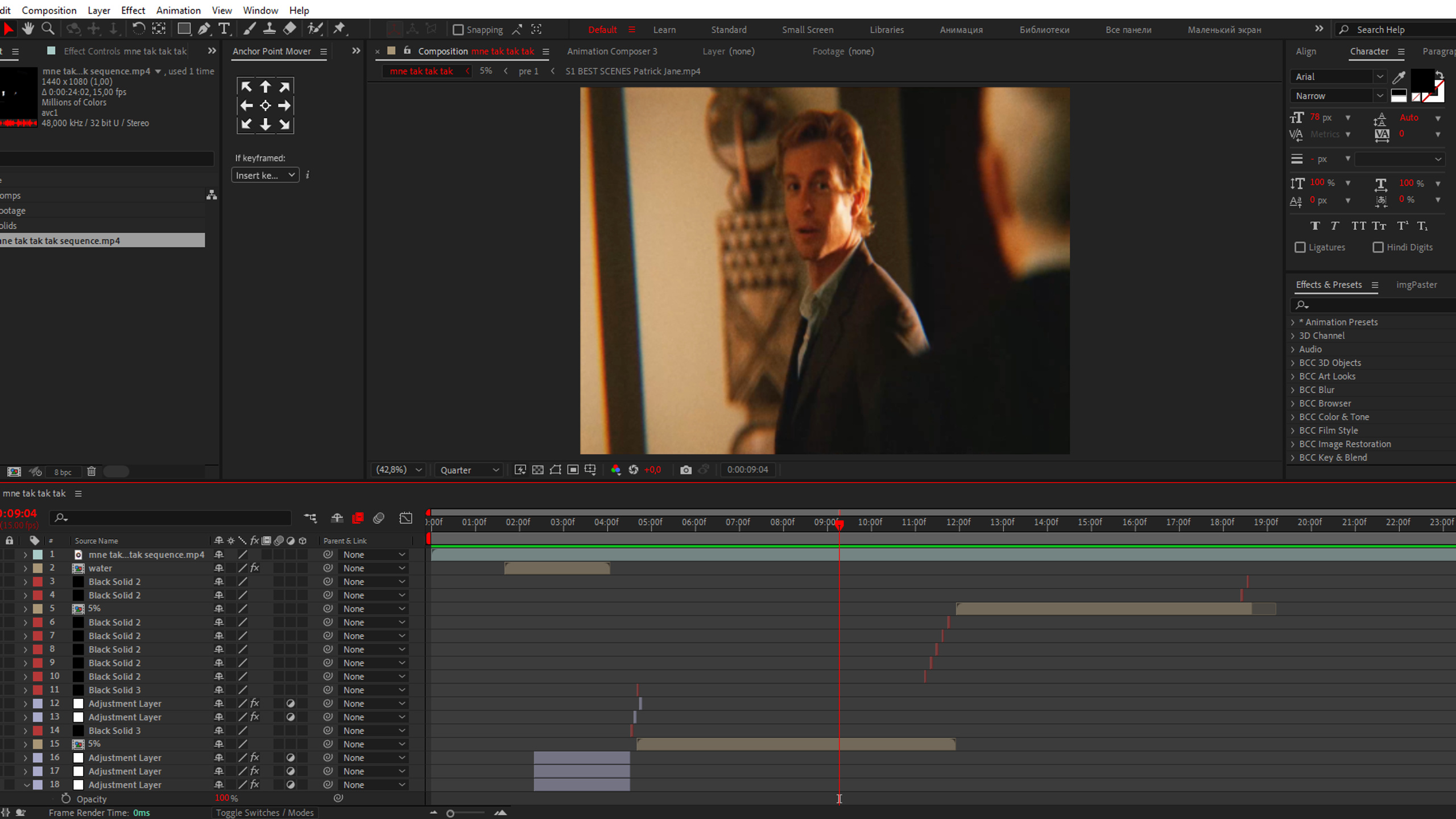Open the Arial font family dropdown
Viewport: 1456px width, 819px height.
tap(1338, 77)
